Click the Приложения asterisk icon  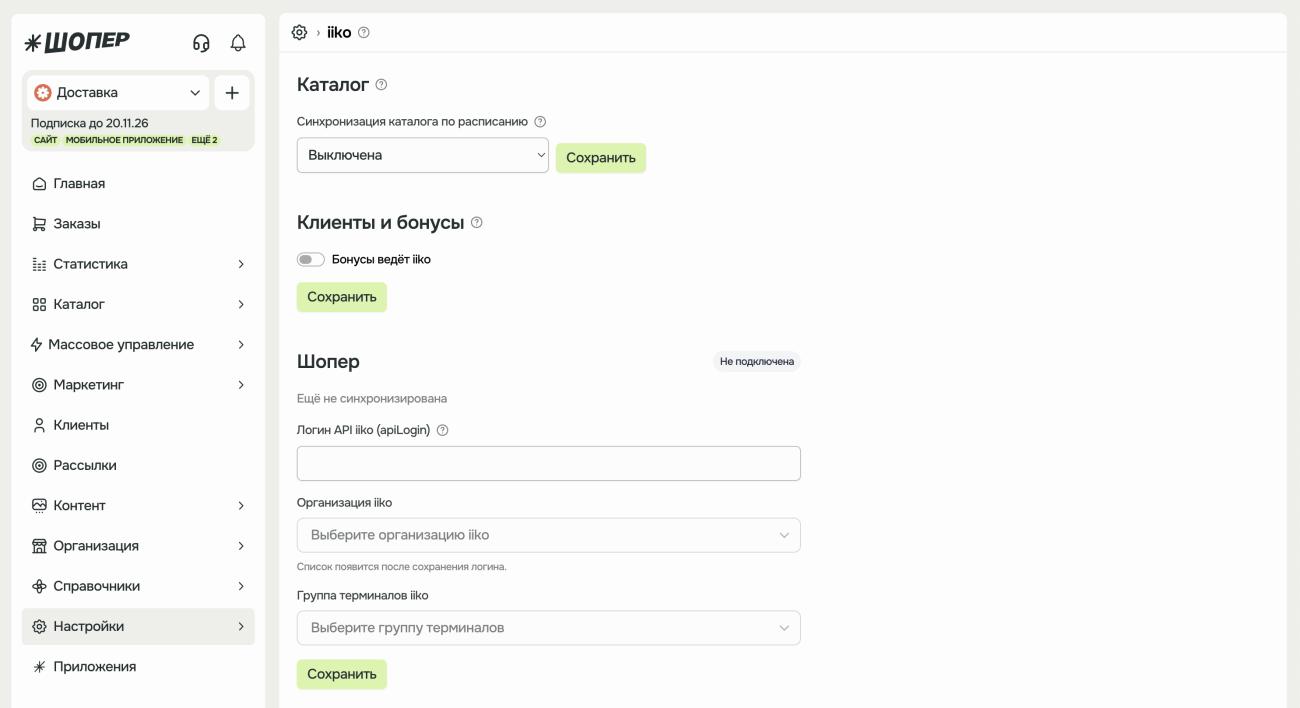[39, 667]
